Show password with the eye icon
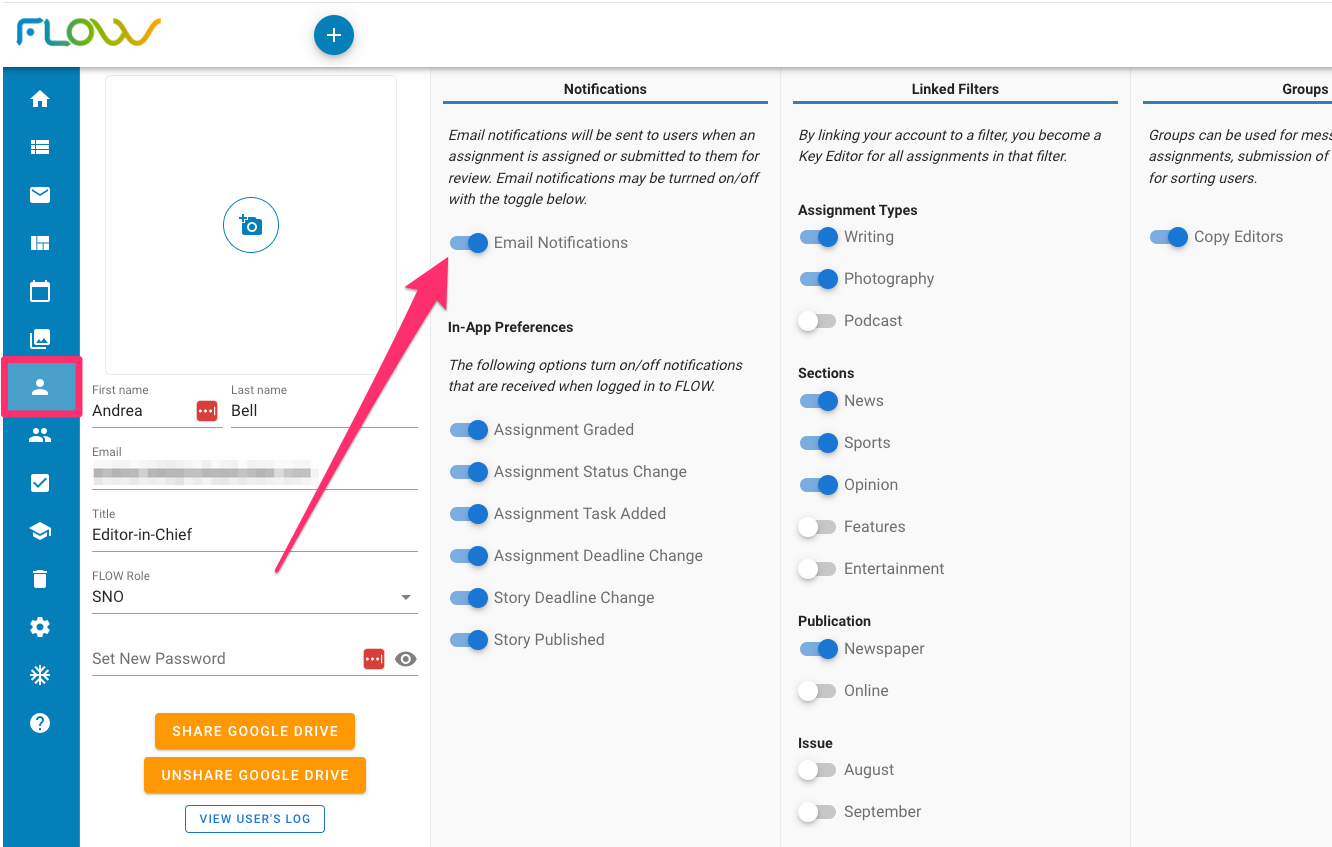1332x847 pixels. [405, 659]
